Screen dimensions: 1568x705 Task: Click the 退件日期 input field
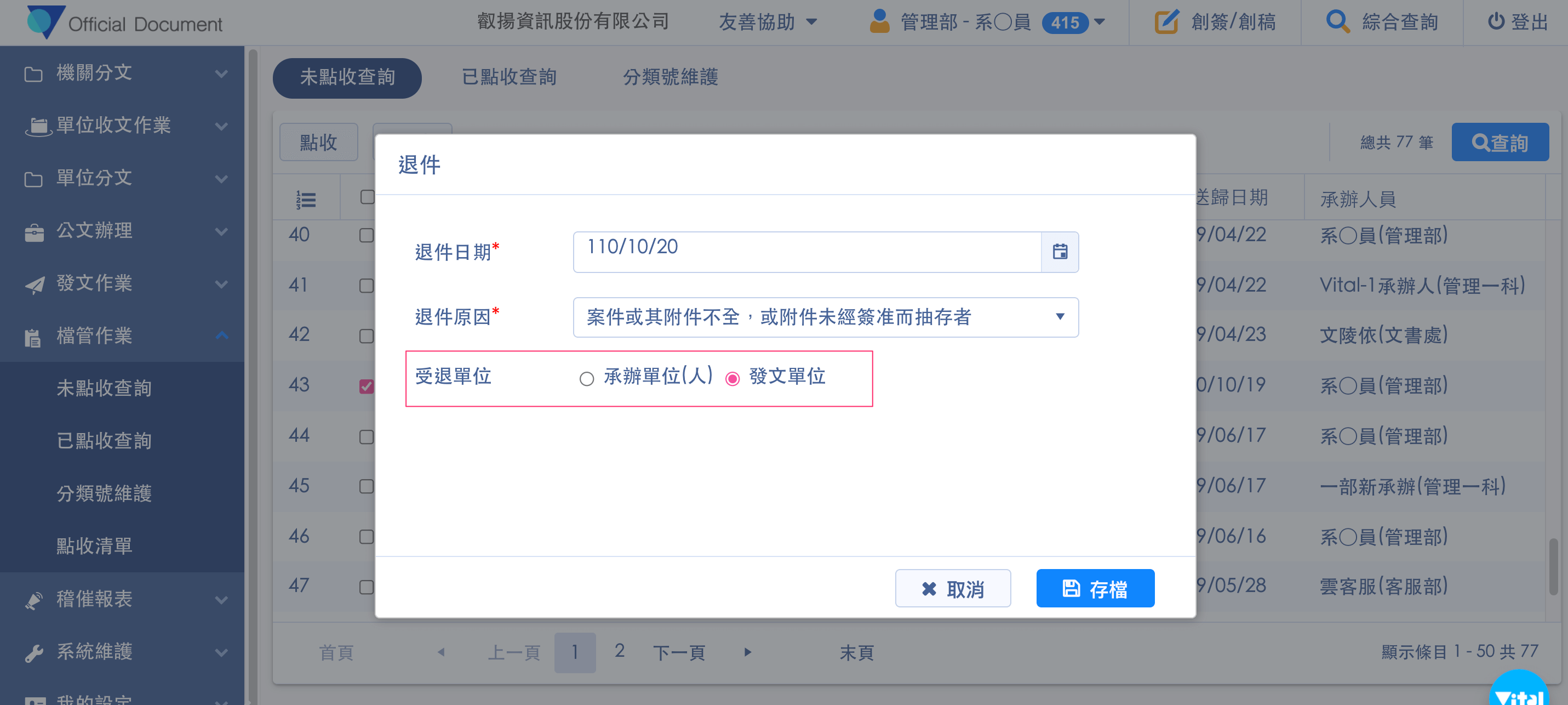(806, 252)
